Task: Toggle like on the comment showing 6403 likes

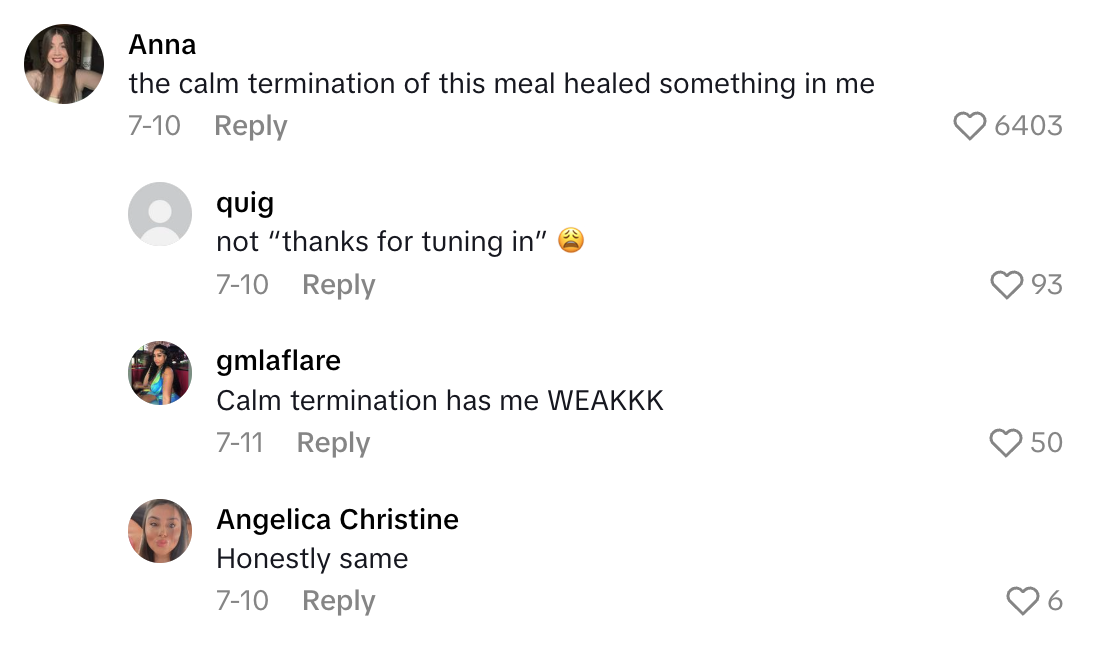Action: tap(970, 125)
